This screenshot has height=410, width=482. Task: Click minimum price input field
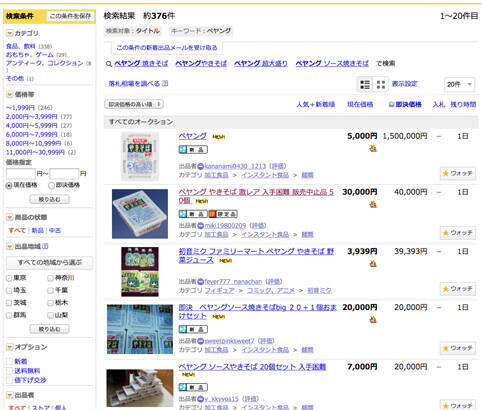tap(21, 174)
